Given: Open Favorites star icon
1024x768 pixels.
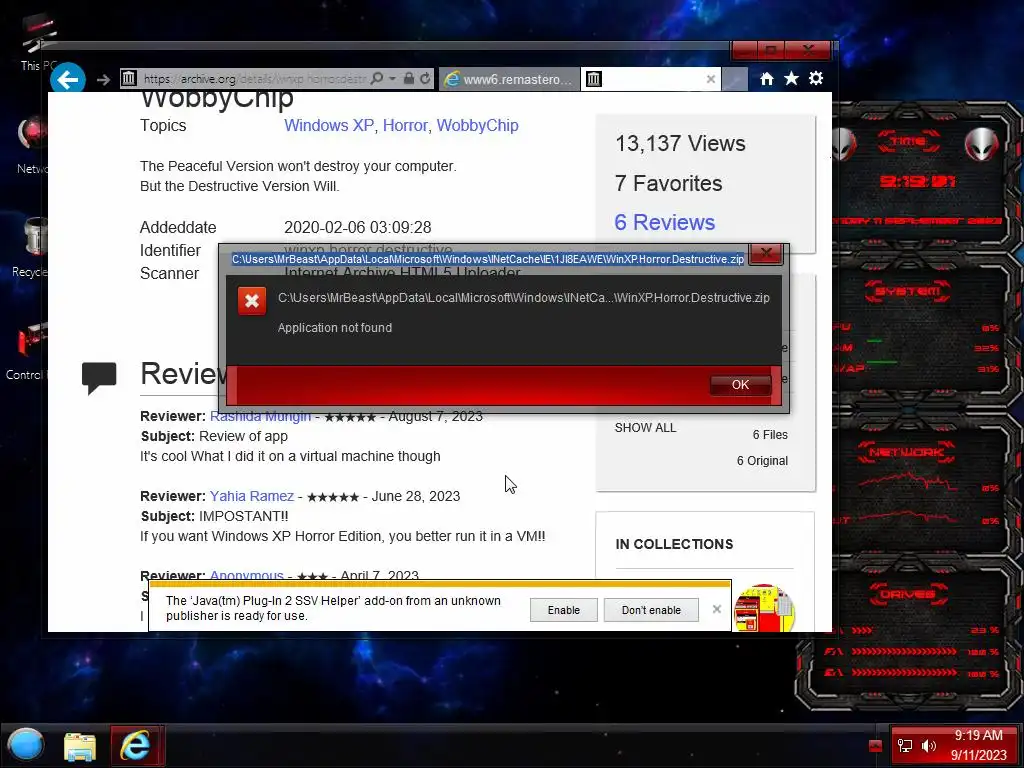Looking at the screenshot, I should tap(791, 79).
